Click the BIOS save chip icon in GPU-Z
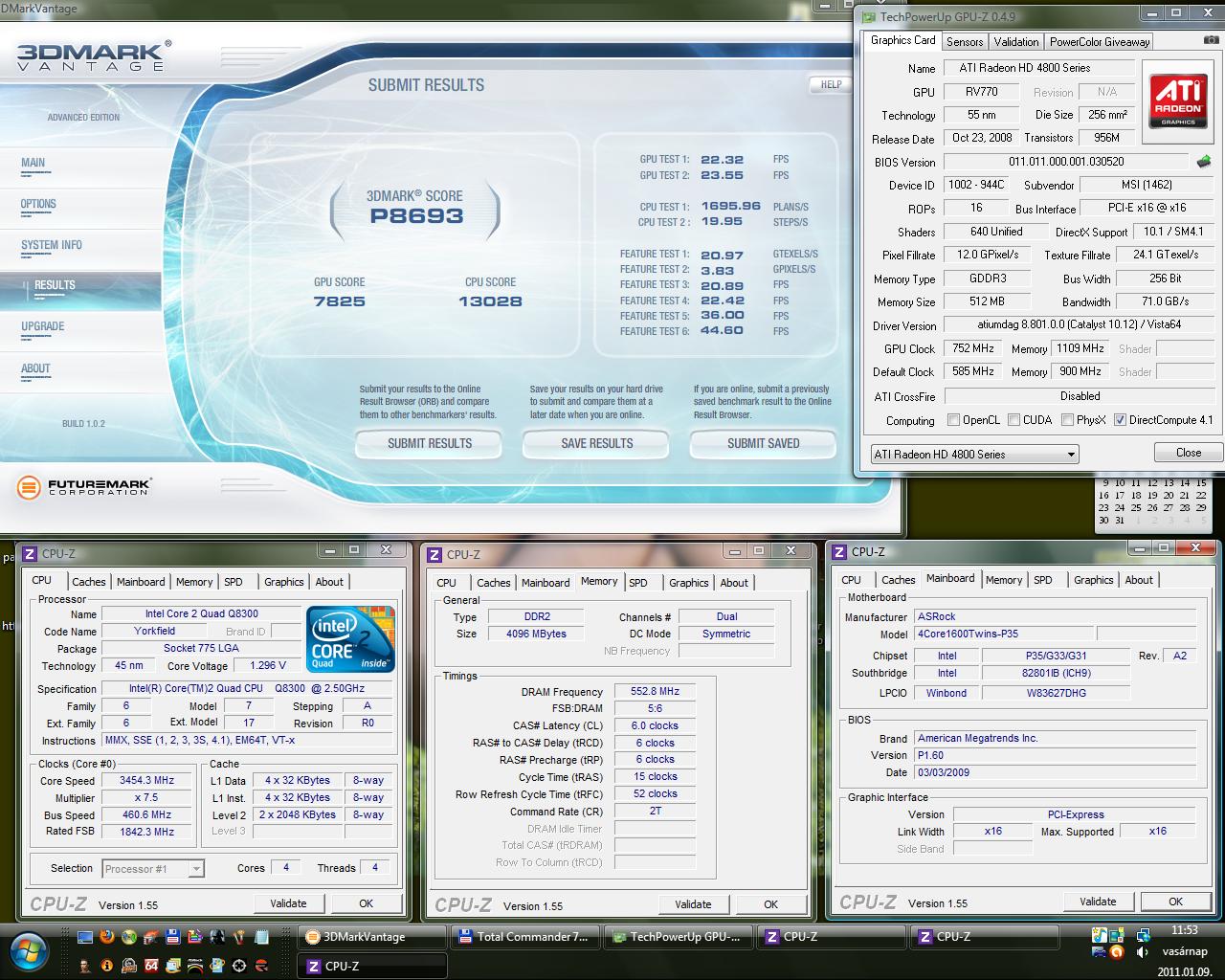The width and height of the screenshot is (1225, 980). (x=1204, y=162)
